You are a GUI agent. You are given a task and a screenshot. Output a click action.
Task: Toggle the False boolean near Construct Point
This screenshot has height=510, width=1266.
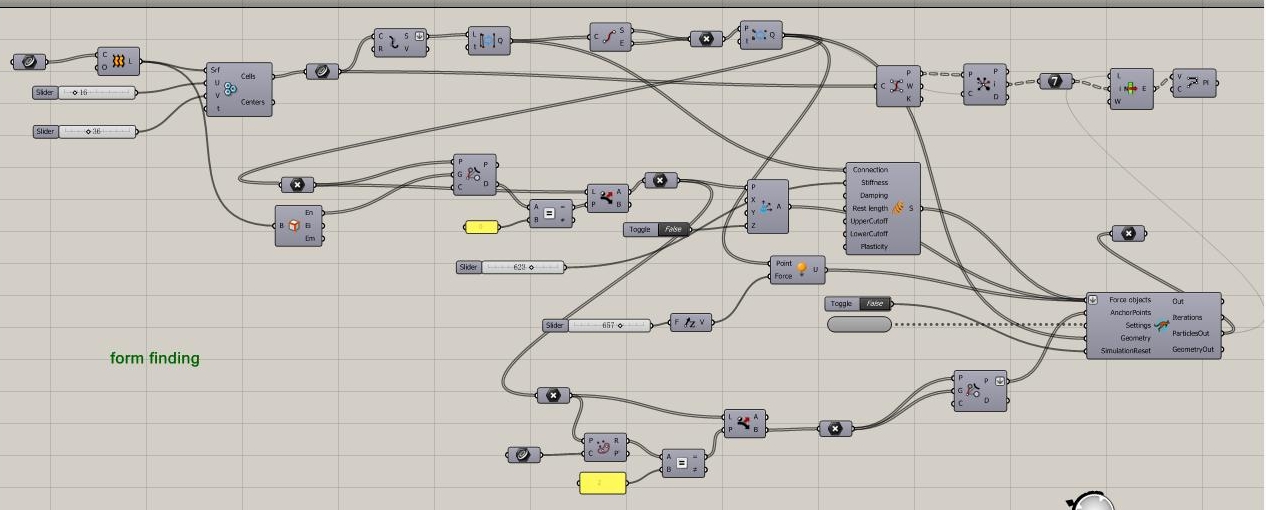click(673, 229)
